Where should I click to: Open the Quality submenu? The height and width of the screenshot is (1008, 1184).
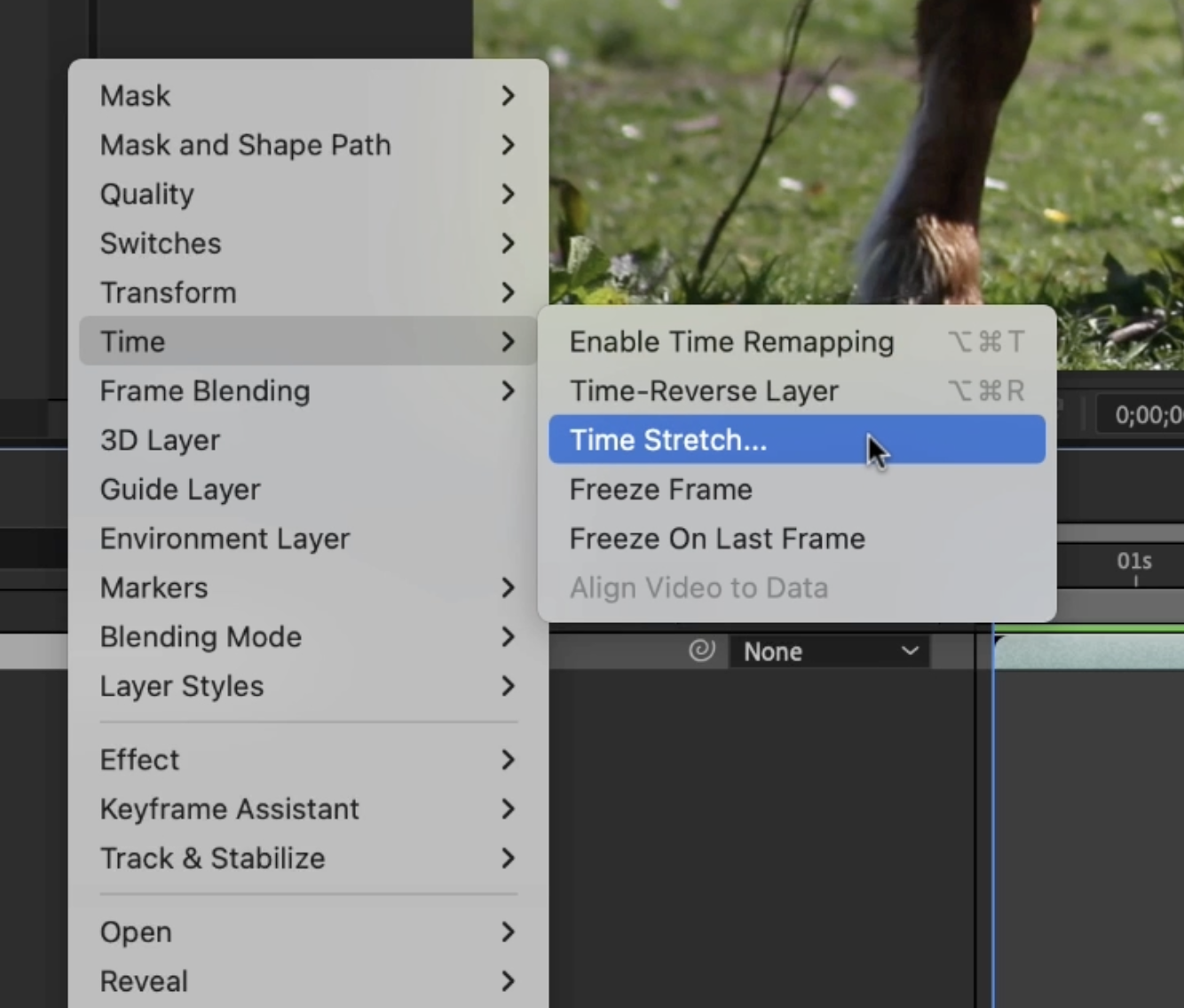(308, 194)
